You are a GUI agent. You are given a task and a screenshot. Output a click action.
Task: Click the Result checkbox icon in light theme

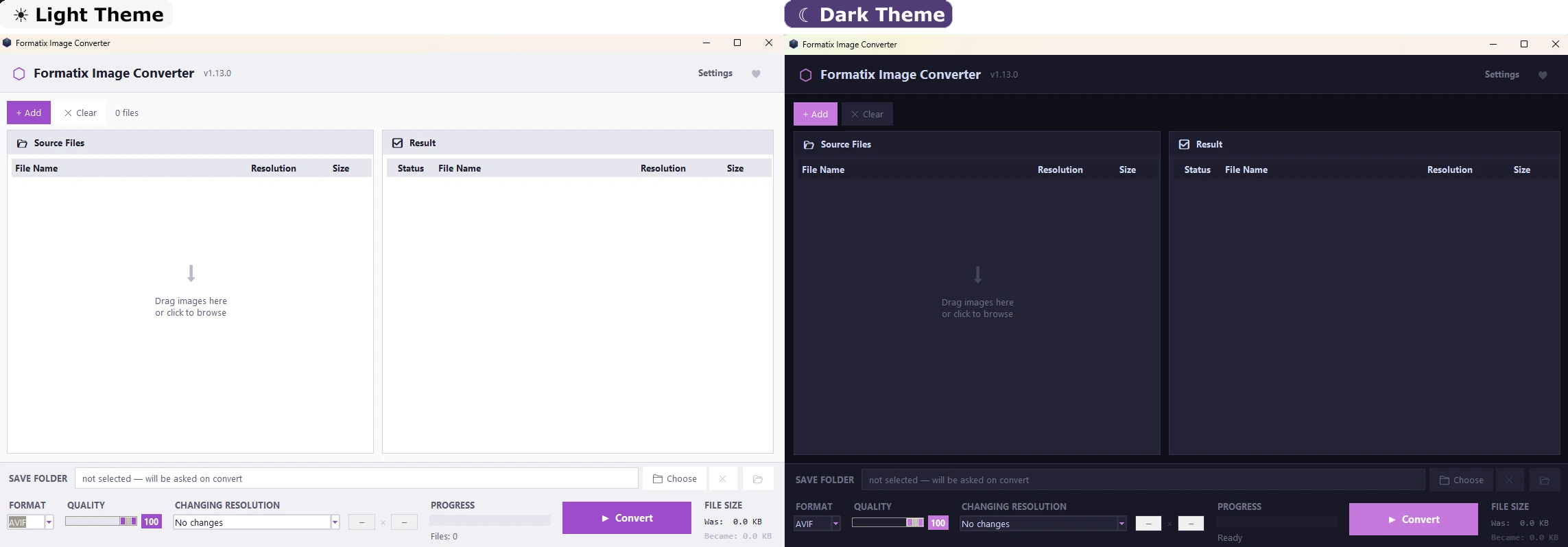click(x=397, y=143)
